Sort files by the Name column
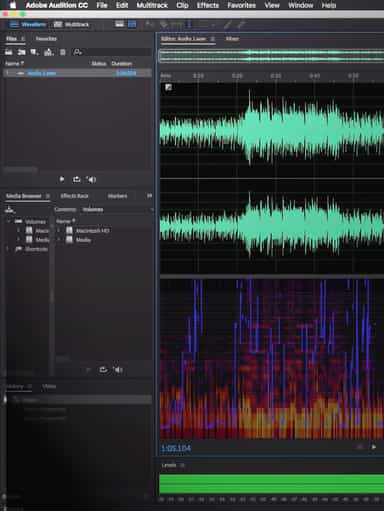The width and height of the screenshot is (384, 511). (14, 63)
